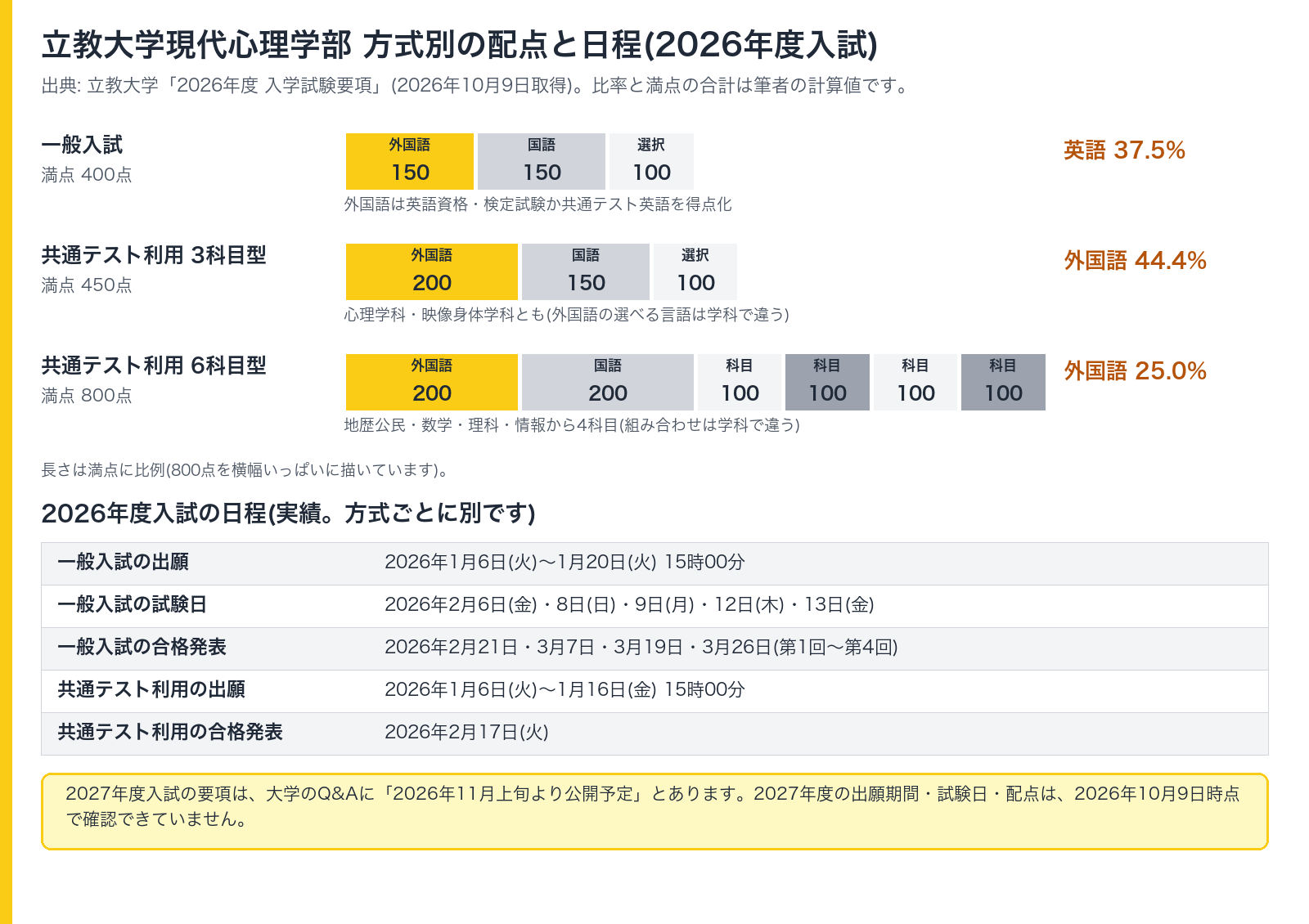1309x924 pixels.
Task: Click the 外国語 44.4% ratio label
Action: tap(1135, 261)
